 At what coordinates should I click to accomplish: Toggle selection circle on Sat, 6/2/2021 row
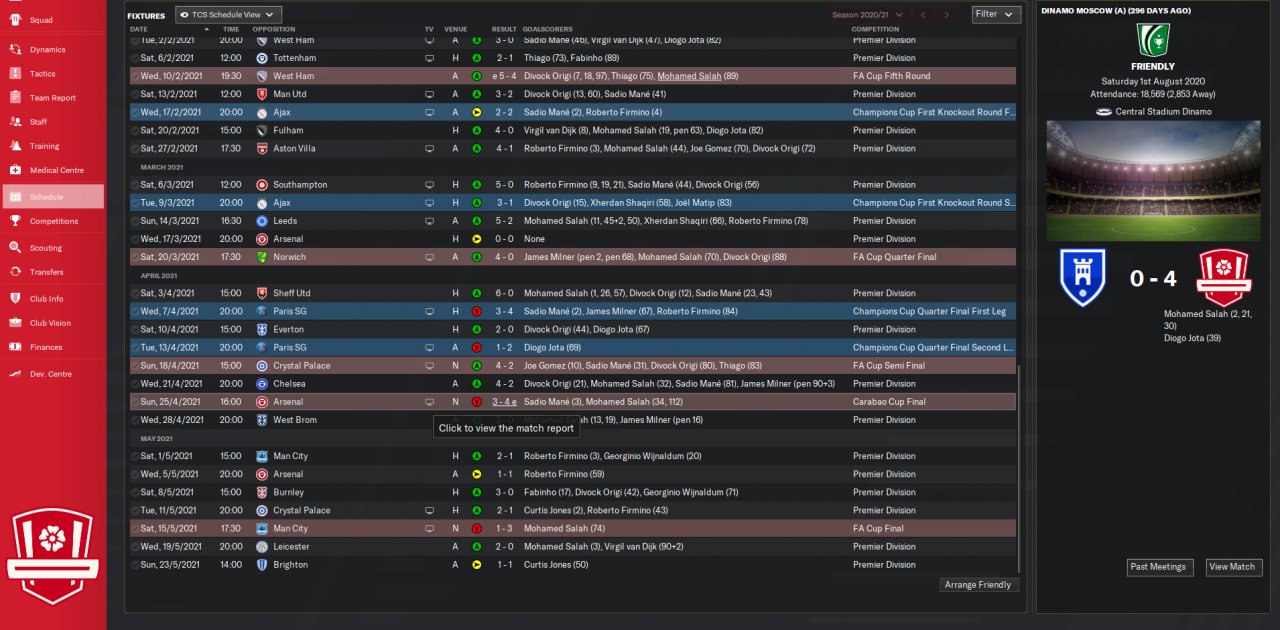coord(135,58)
